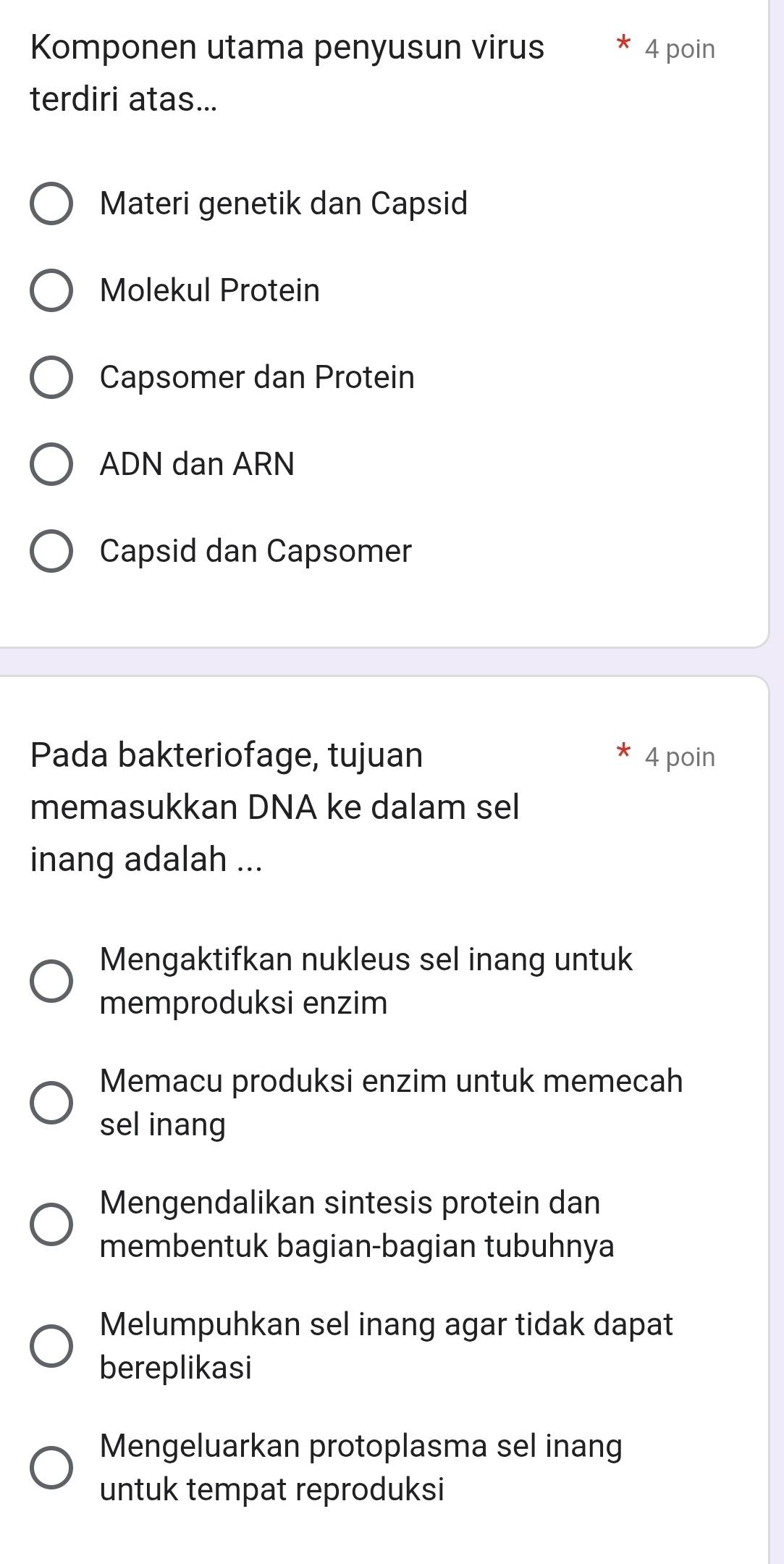Click the "4 poin" label on the first question

(680, 49)
